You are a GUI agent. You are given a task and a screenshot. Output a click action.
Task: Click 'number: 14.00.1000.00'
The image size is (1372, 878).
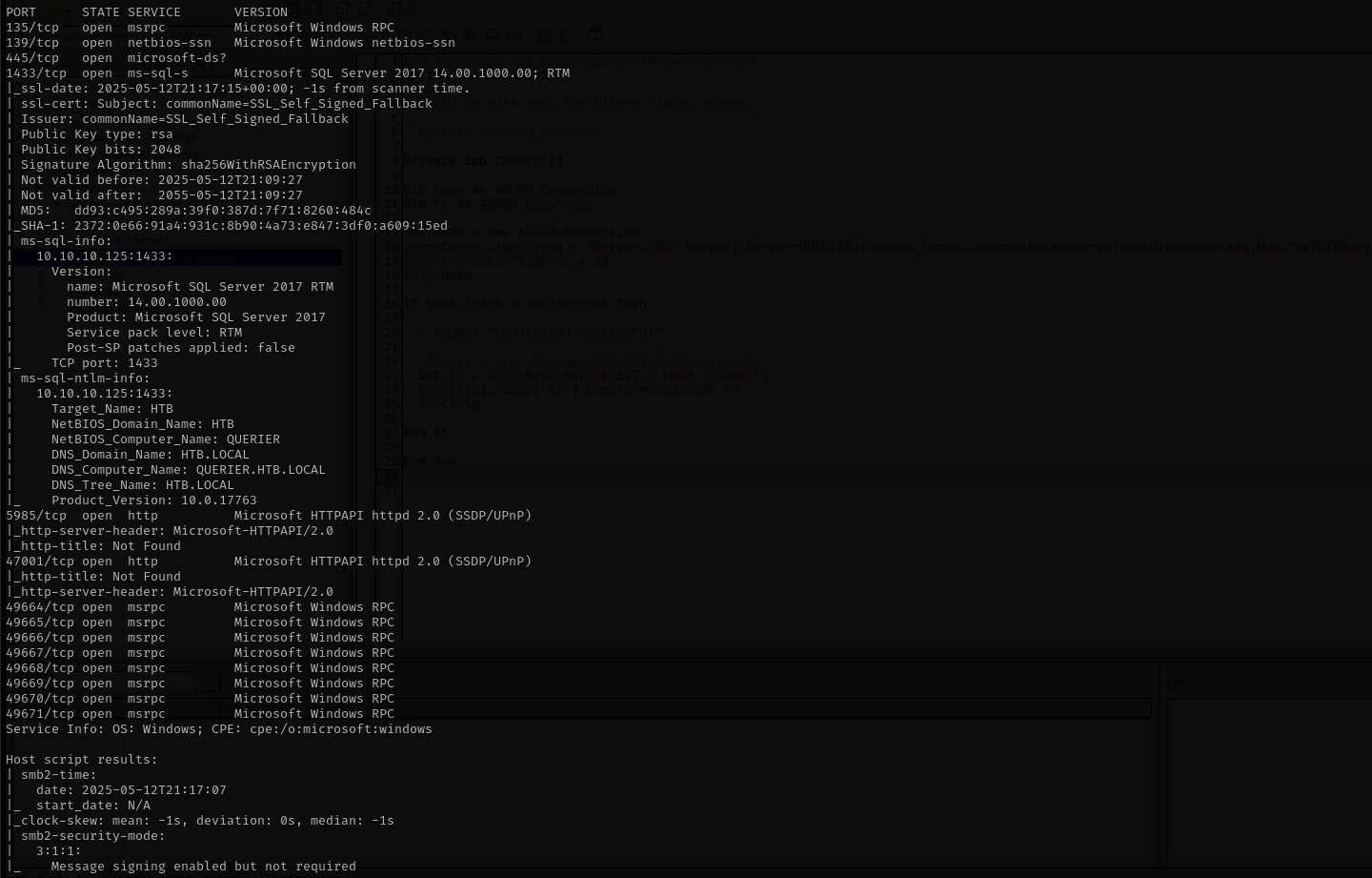click(147, 302)
